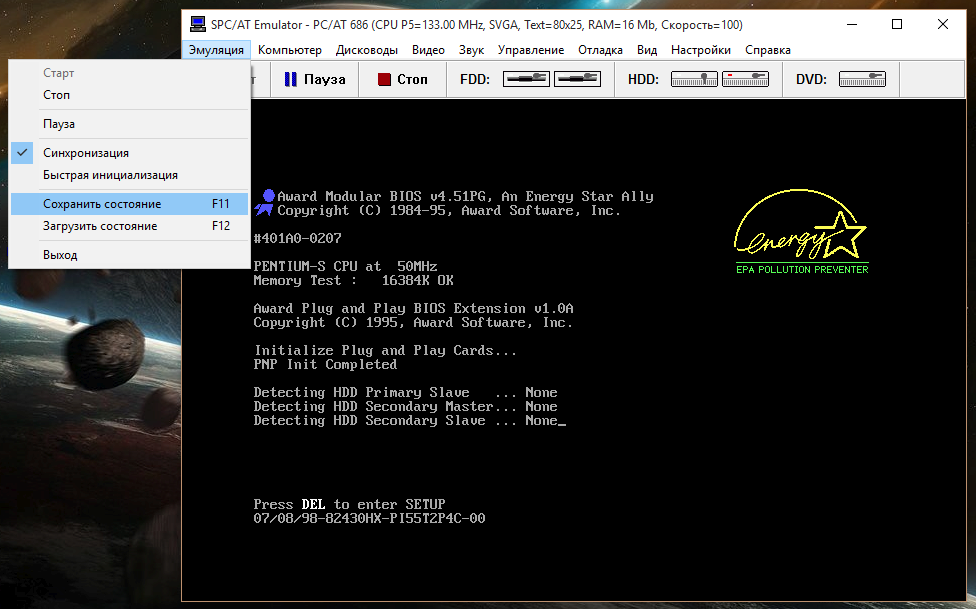This screenshot has width=976, height=609.
Task: Click the blue Award BIOS logo icon
Action: pyautogui.click(x=265, y=203)
